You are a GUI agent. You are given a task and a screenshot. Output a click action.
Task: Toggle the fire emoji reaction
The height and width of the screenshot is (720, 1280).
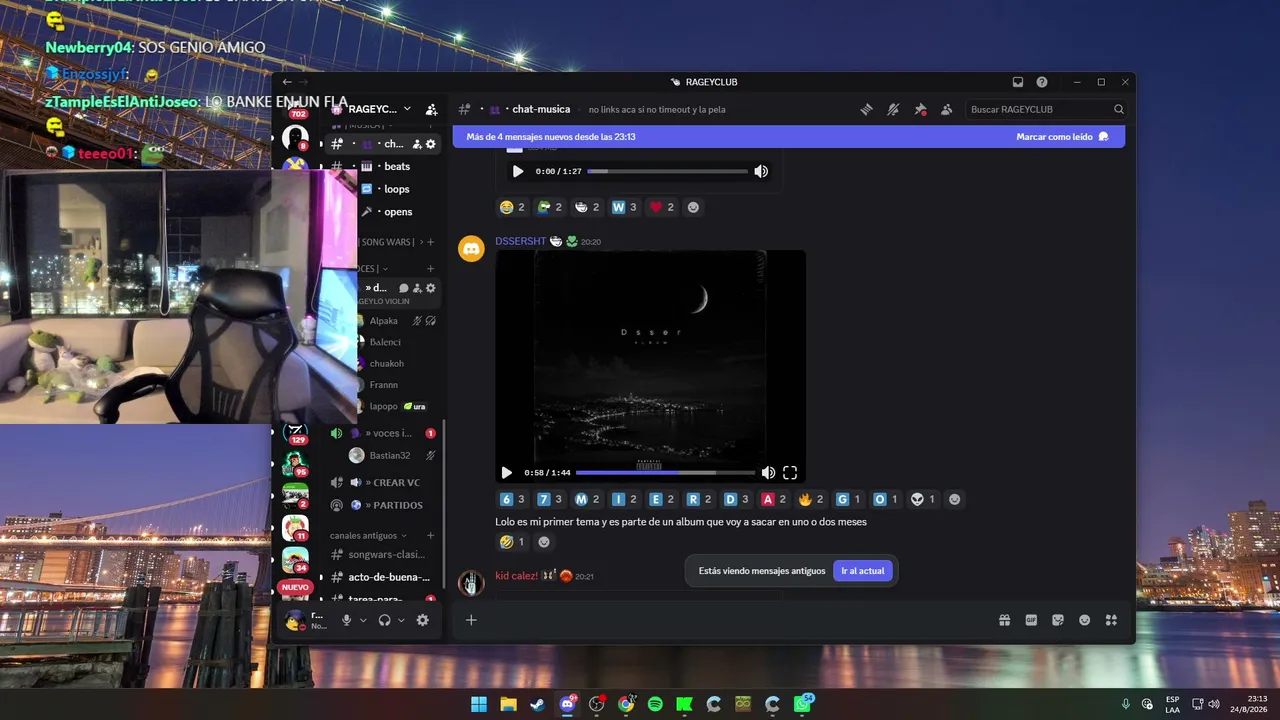(x=811, y=499)
